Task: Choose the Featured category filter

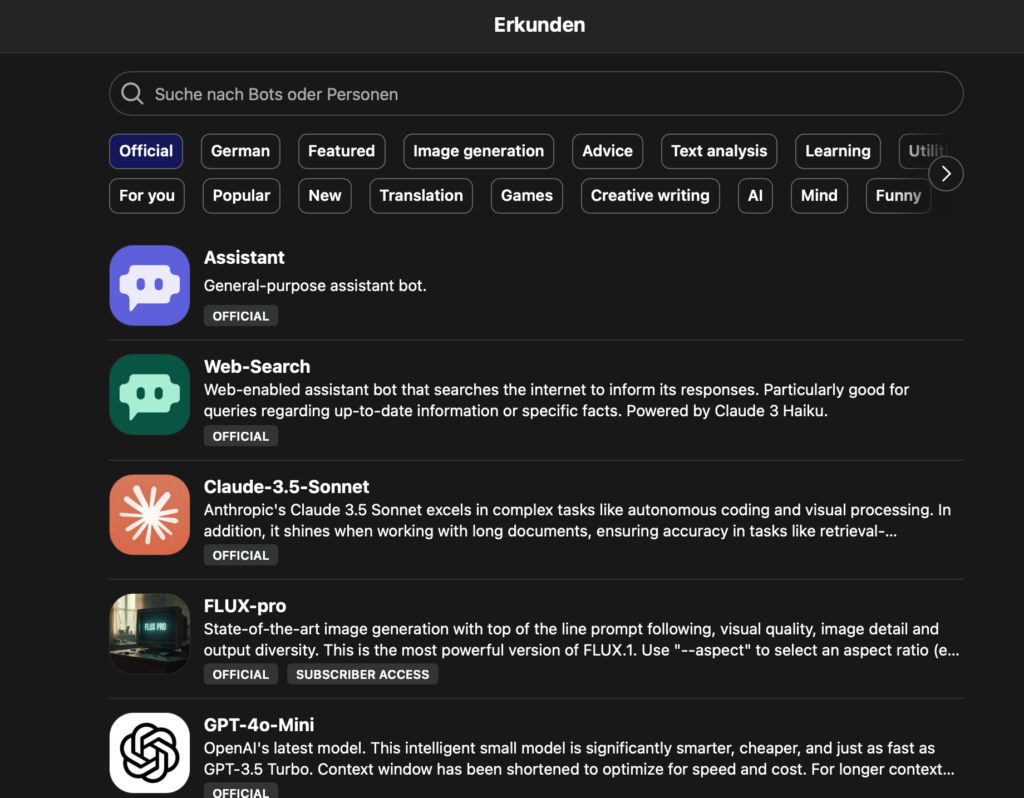Action: click(341, 151)
